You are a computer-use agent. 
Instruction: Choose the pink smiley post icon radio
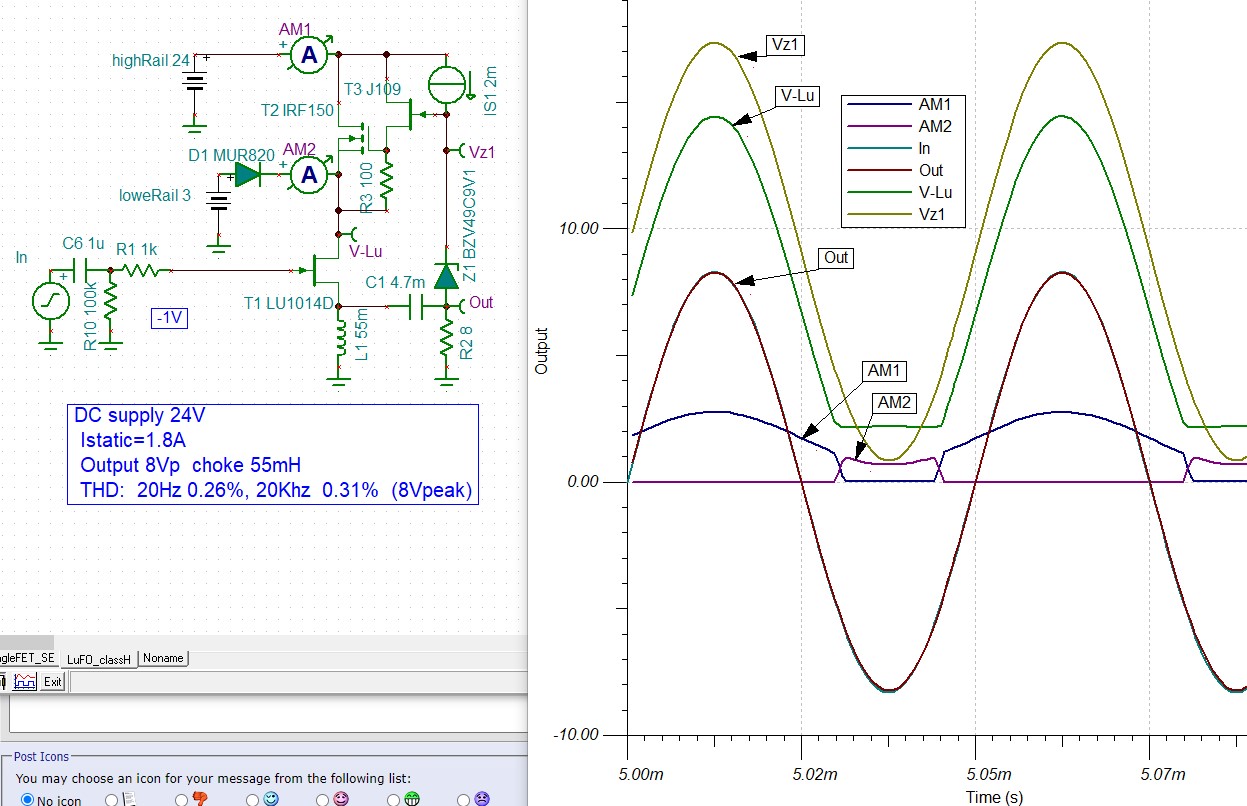(x=322, y=799)
